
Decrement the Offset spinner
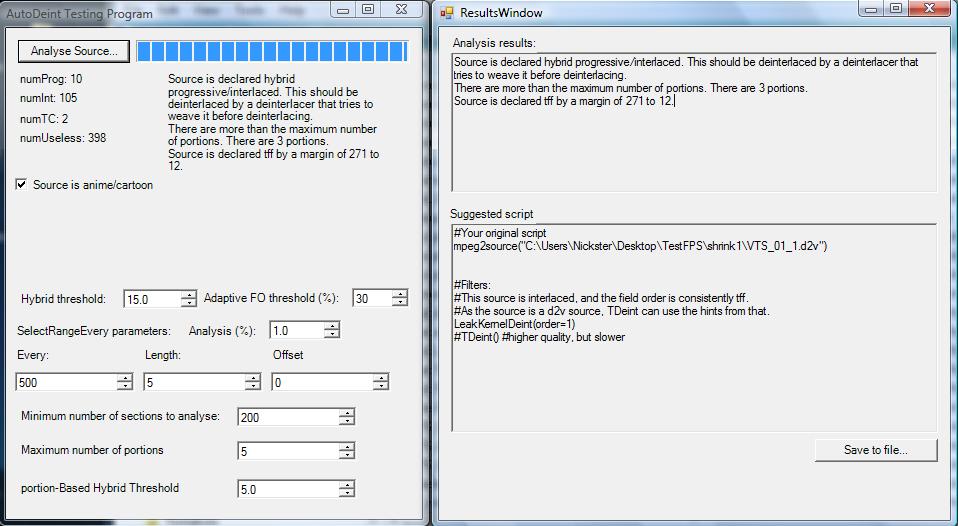pos(381,387)
